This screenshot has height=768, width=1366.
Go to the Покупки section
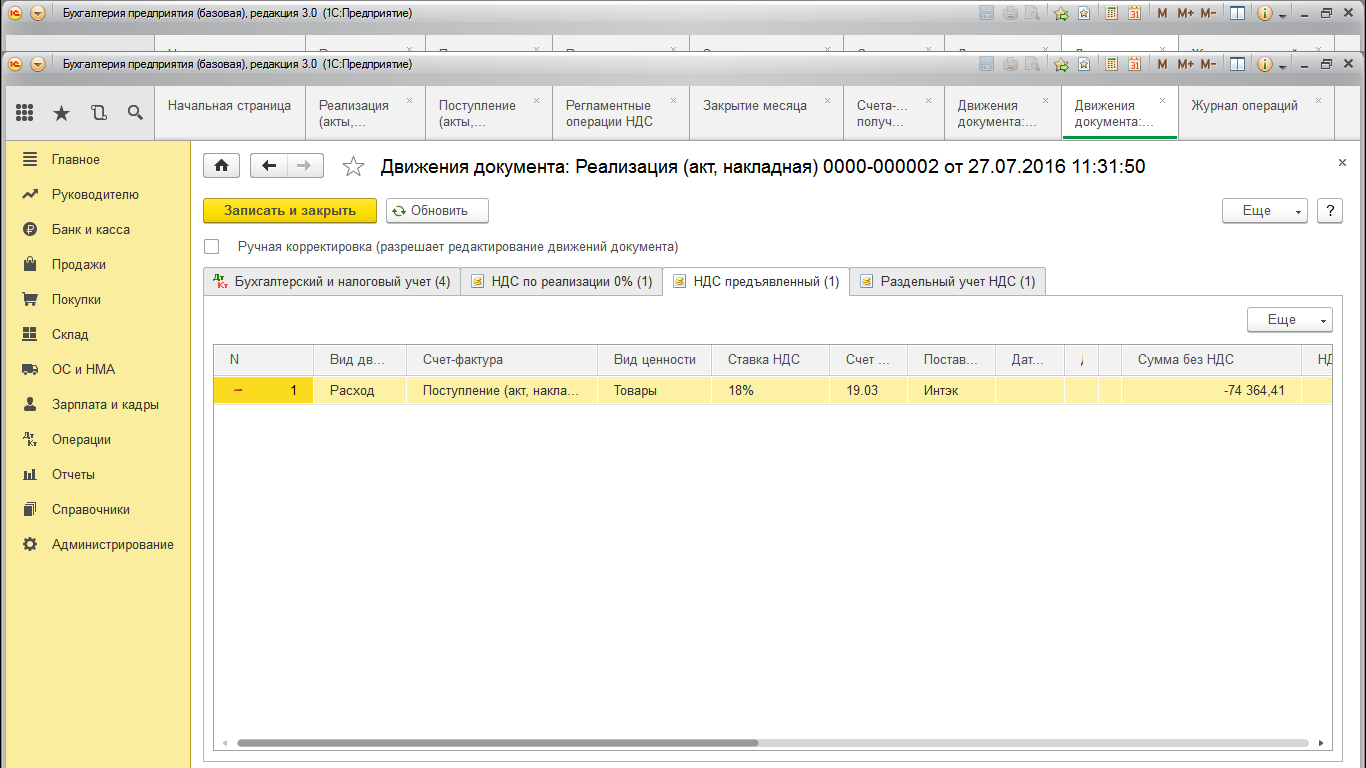(76, 299)
